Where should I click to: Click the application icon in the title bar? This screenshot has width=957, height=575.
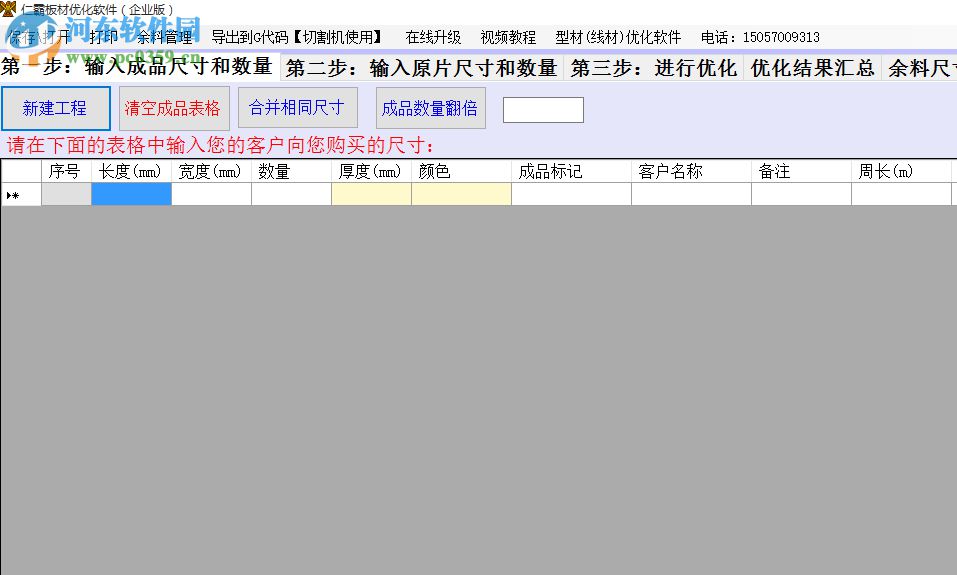click(8, 9)
